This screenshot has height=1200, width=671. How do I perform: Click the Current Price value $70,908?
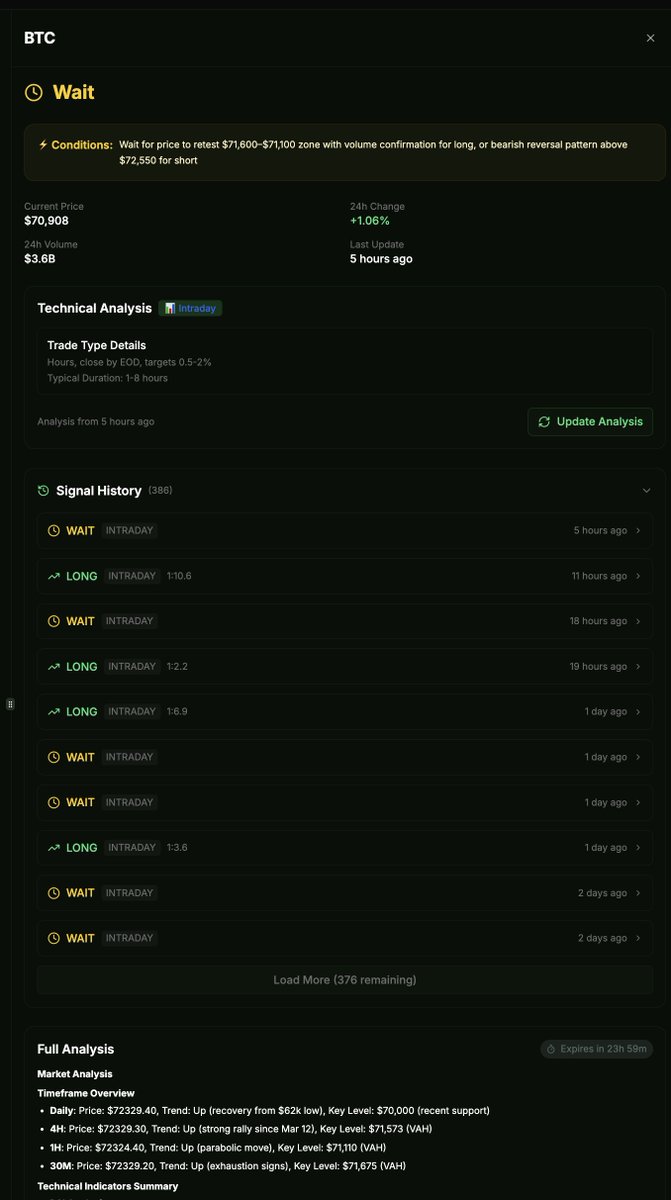click(46, 221)
